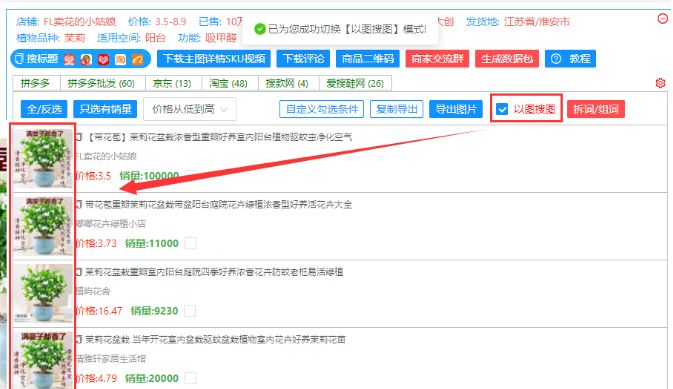Click the 价格:3.5 text
Viewport: 673px width, 389px height.
pyautogui.click(x=93, y=176)
